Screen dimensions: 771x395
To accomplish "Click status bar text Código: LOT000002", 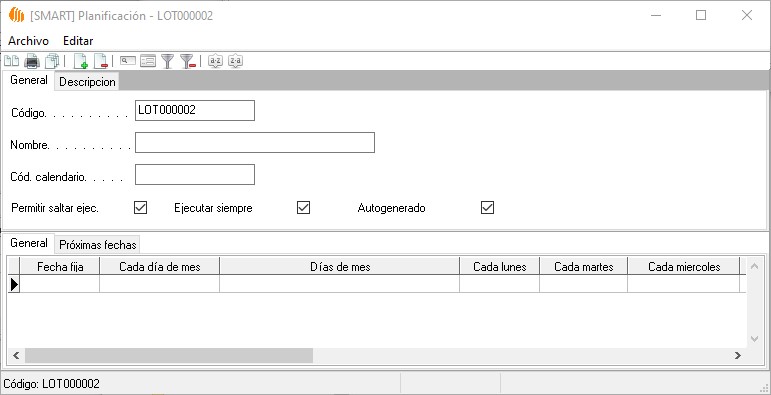I will (x=52, y=384).
